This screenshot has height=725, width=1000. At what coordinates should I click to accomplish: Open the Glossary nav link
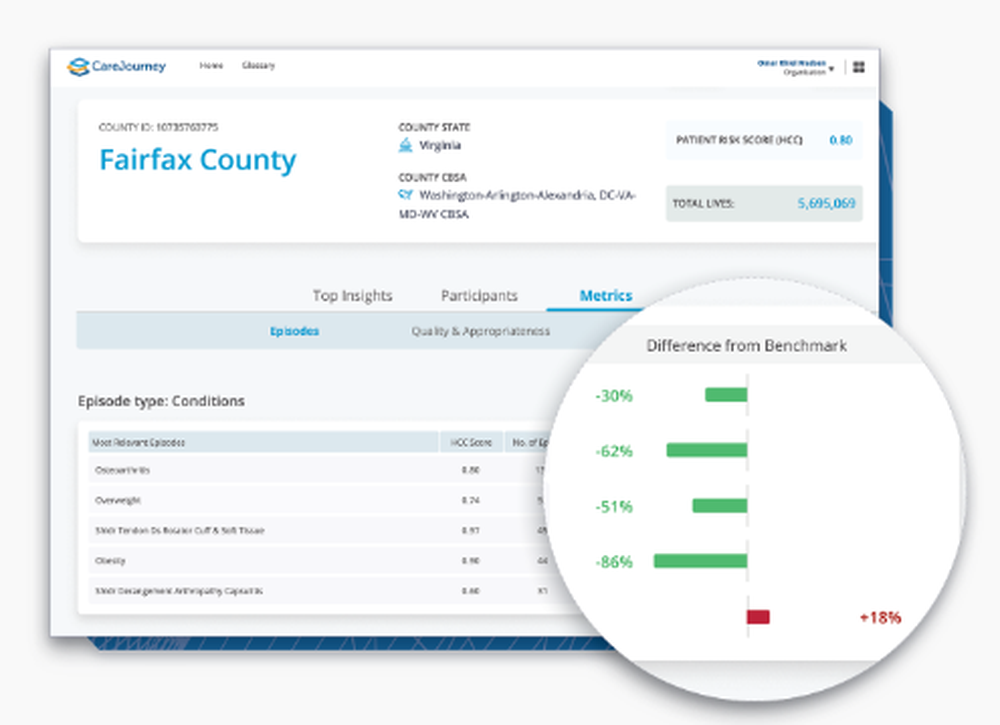[258, 66]
